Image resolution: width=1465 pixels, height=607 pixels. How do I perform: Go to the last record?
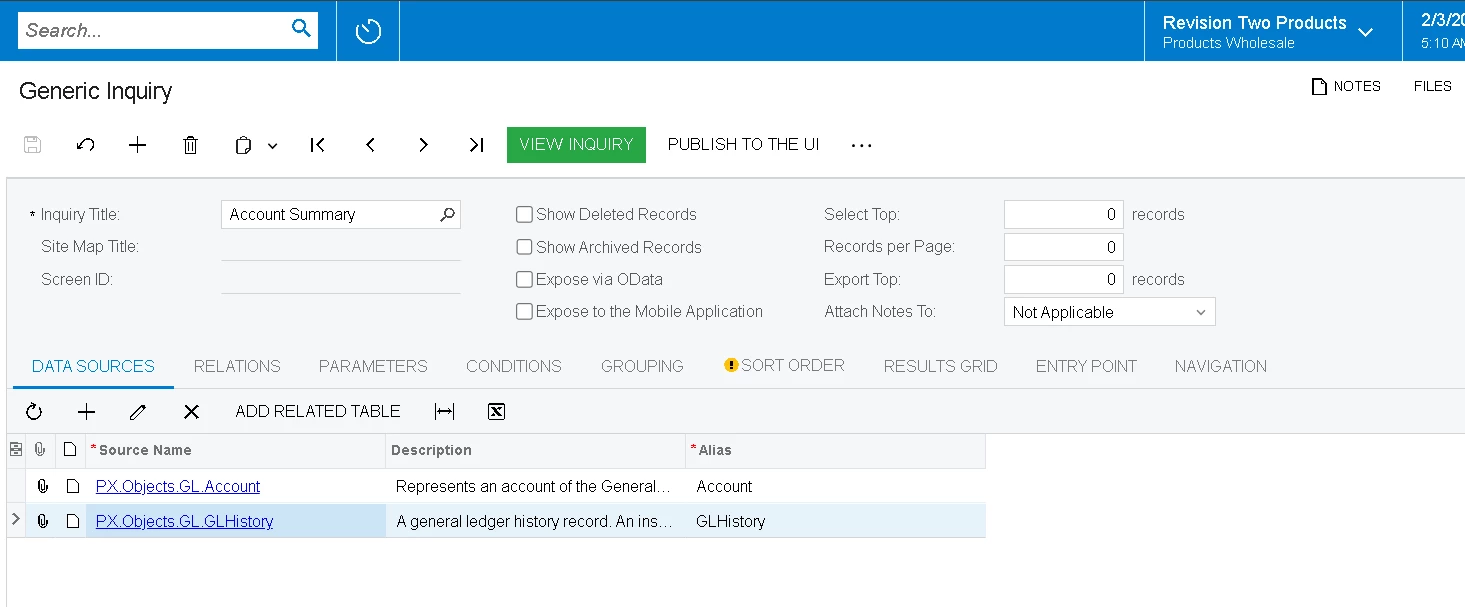[476, 145]
